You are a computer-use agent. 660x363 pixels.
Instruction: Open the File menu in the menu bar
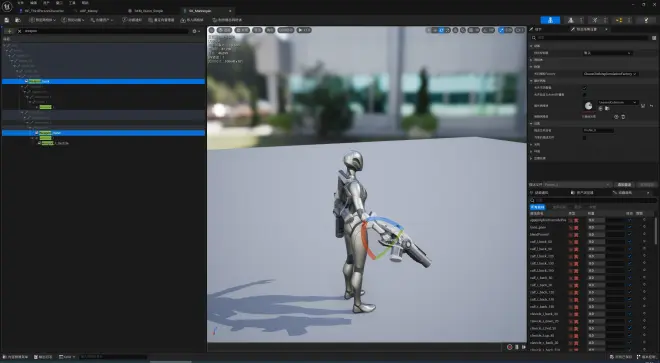20,3
